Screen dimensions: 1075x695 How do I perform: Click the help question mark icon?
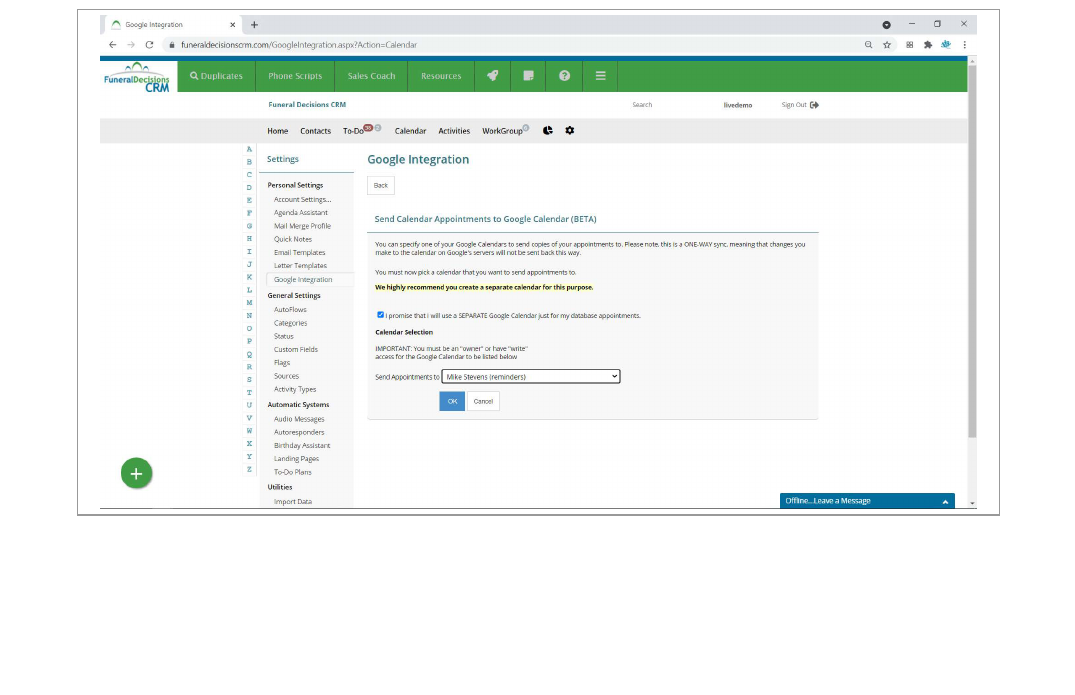point(564,76)
